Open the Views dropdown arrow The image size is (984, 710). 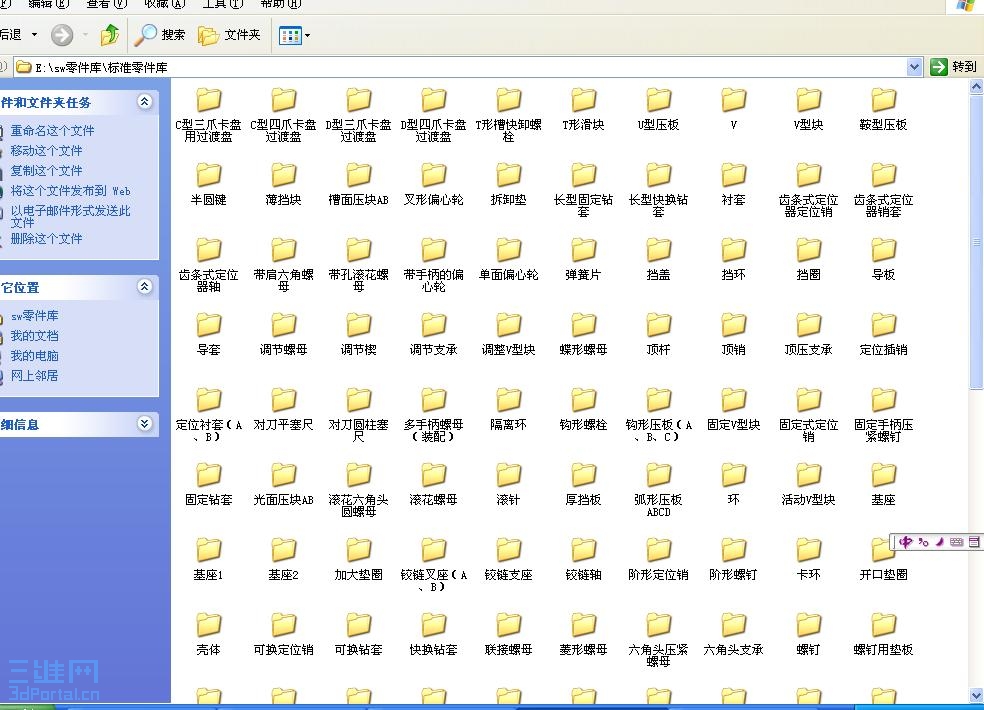point(308,36)
